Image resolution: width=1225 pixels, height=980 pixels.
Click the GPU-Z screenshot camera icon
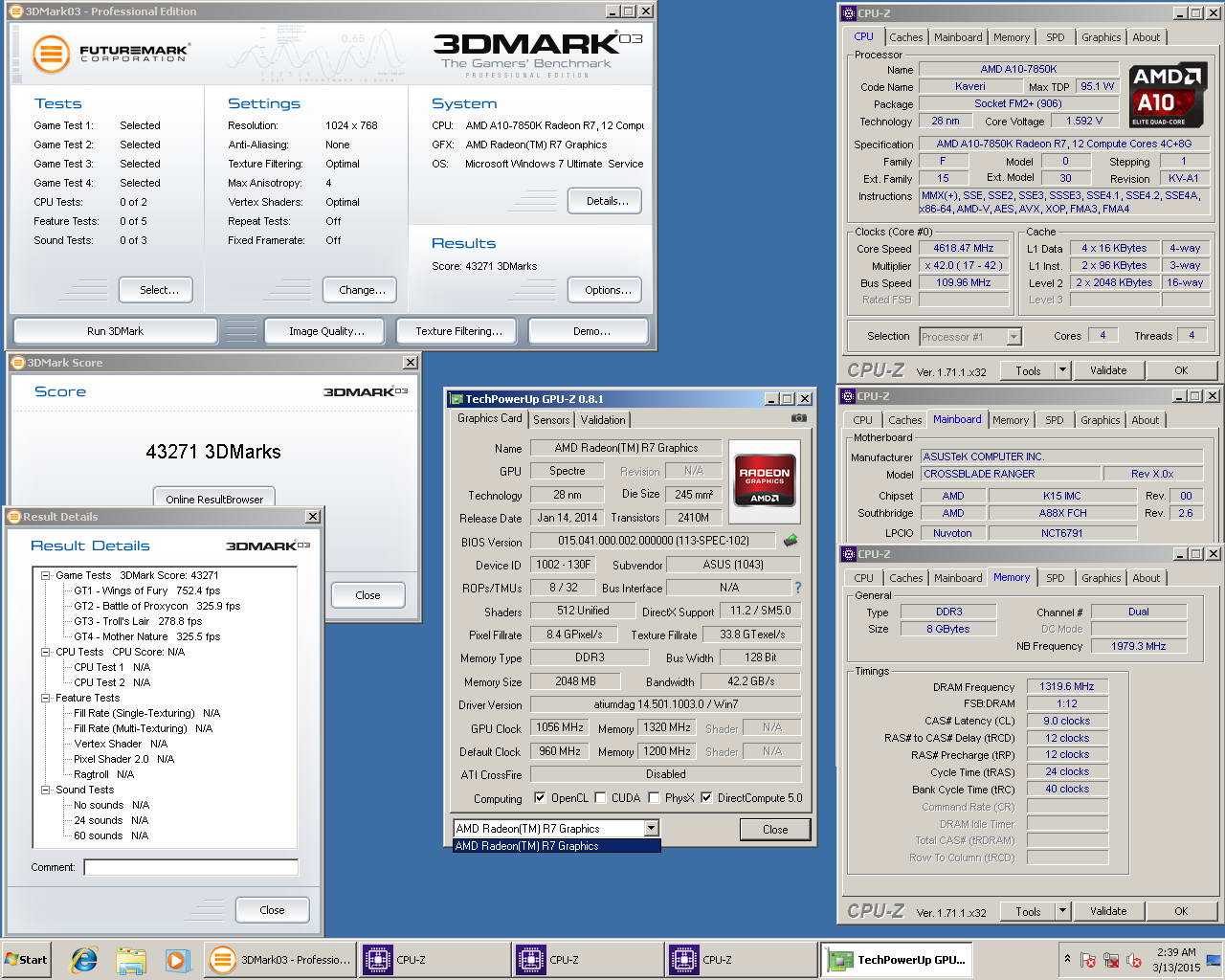pyautogui.click(x=799, y=418)
